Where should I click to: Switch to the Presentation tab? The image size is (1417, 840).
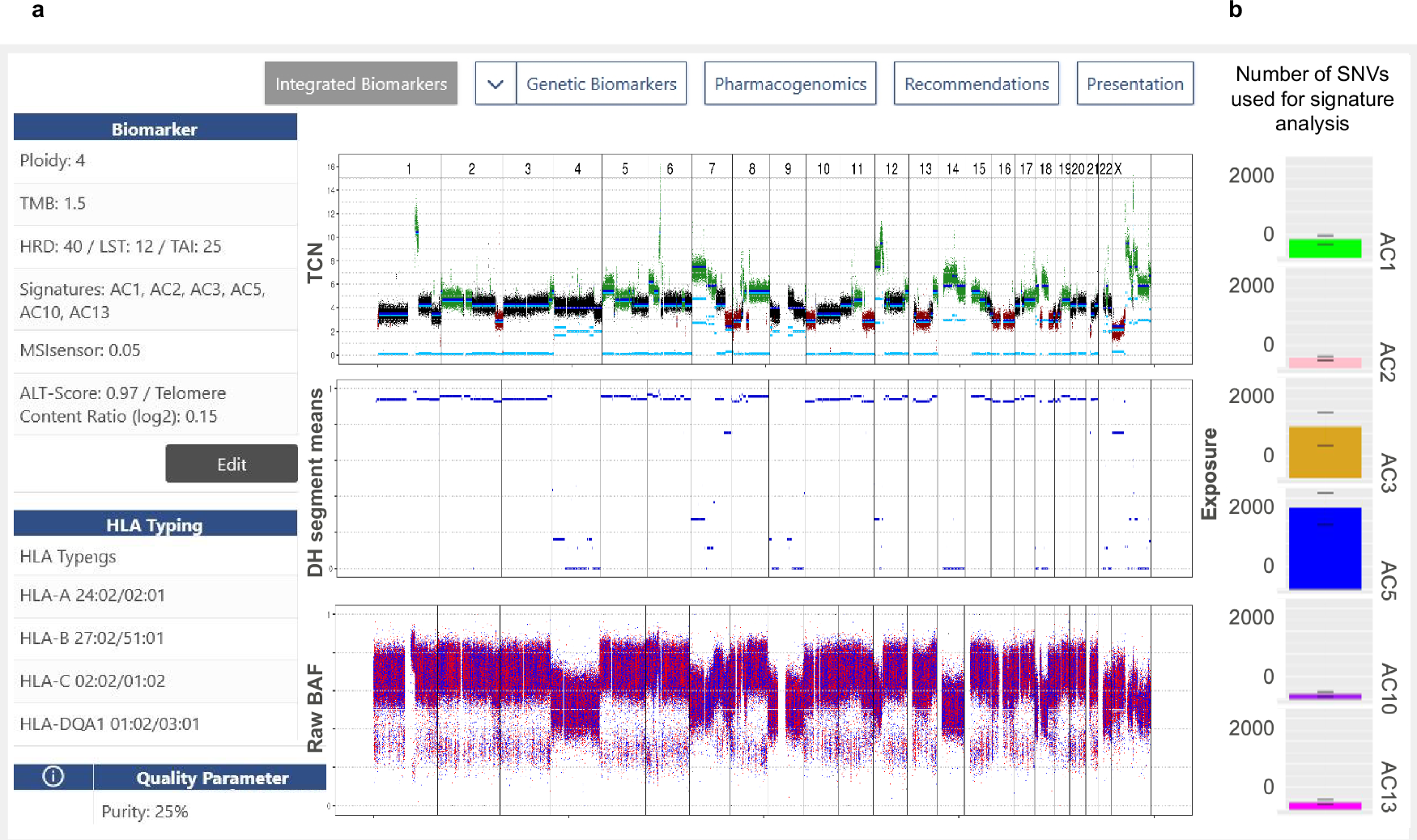(1134, 83)
